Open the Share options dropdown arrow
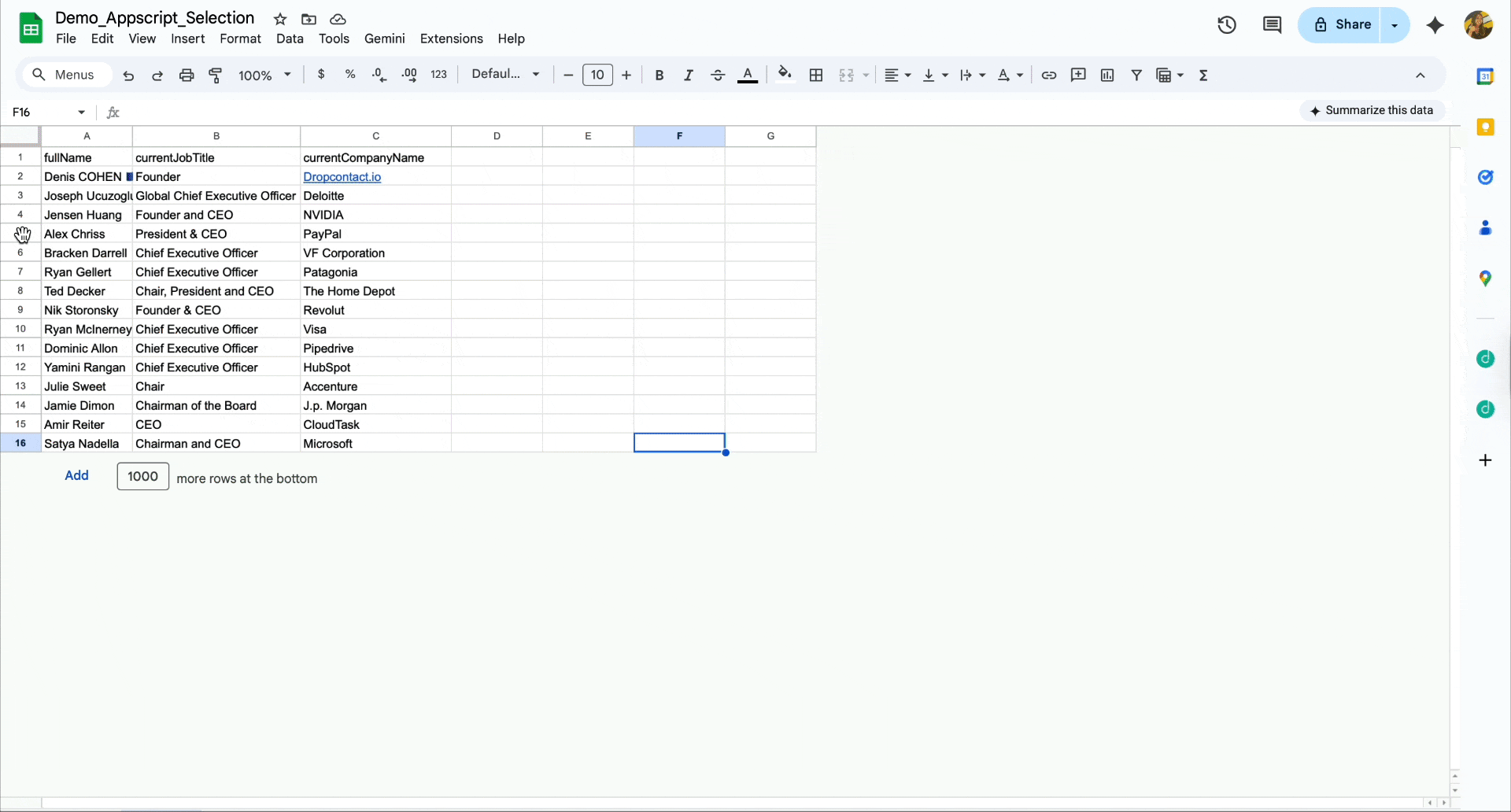 click(x=1395, y=25)
